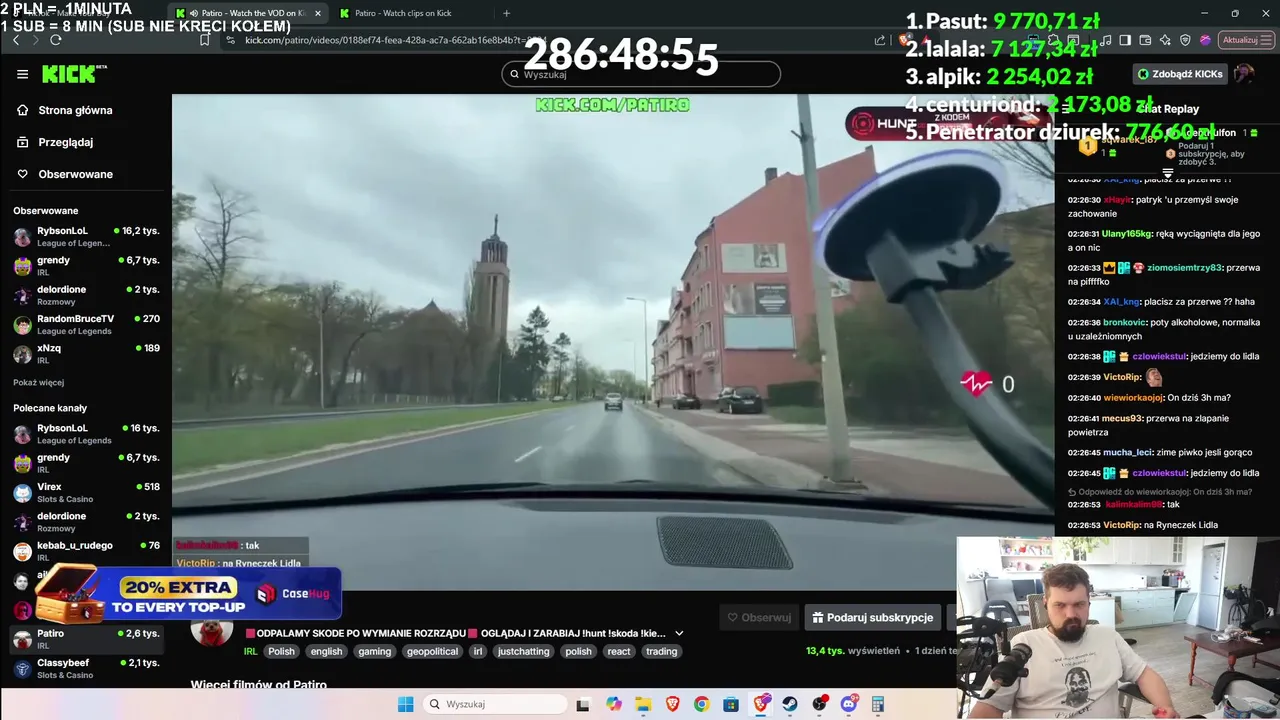Select the react tag
The width and height of the screenshot is (1280, 720).
pos(619,651)
